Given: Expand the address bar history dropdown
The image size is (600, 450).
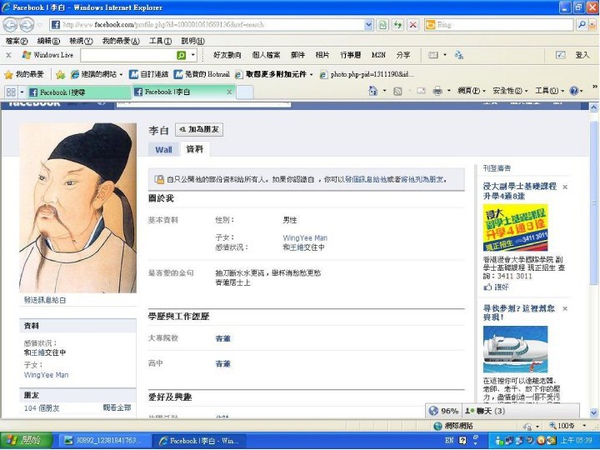Looking at the screenshot, I should [368, 25].
